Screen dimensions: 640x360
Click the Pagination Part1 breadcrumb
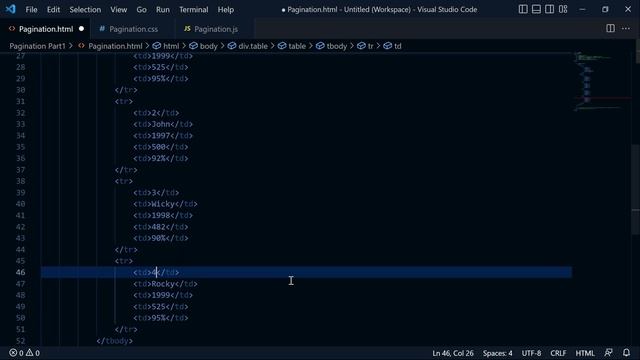pyautogui.click(x=37, y=46)
